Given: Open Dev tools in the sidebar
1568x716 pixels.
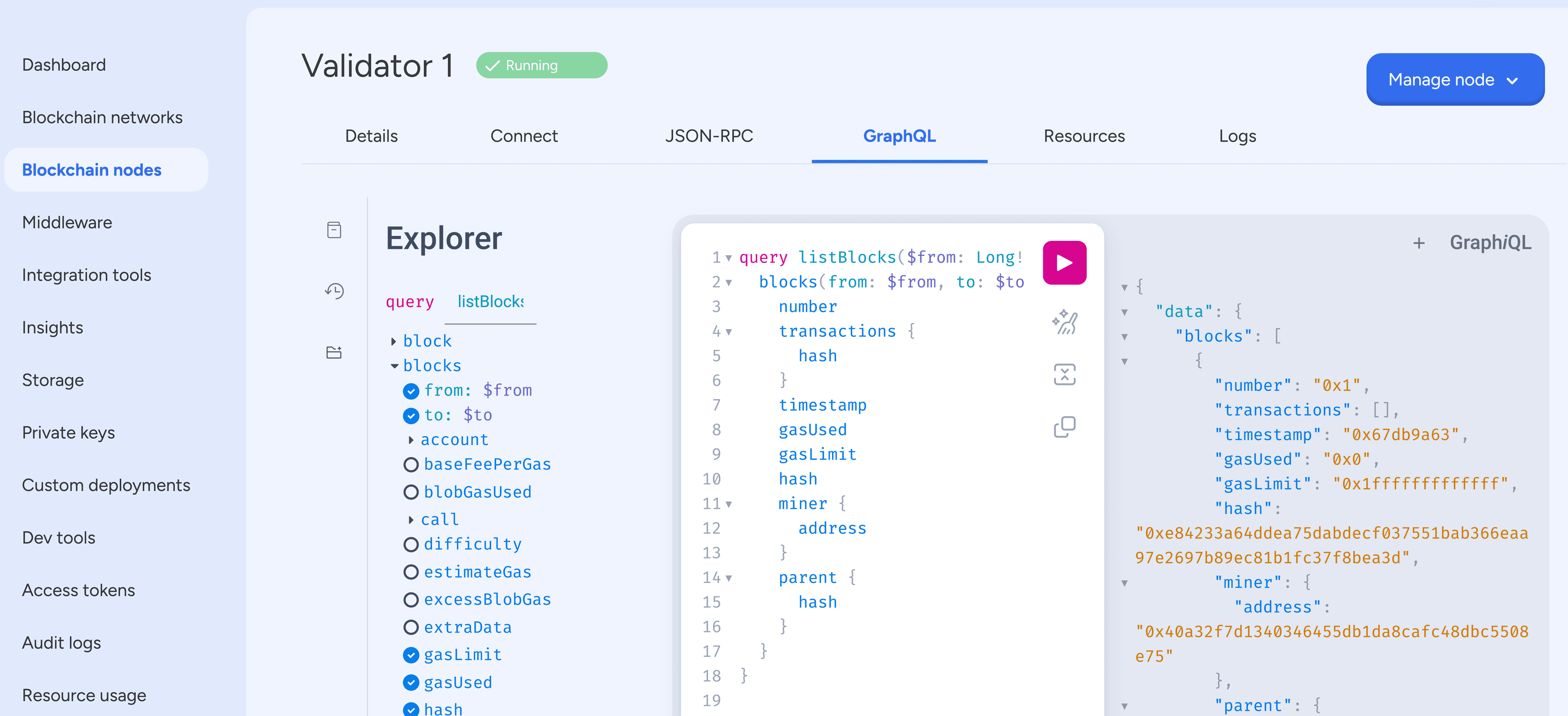Looking at the screenshot, I should click(58, 538).
